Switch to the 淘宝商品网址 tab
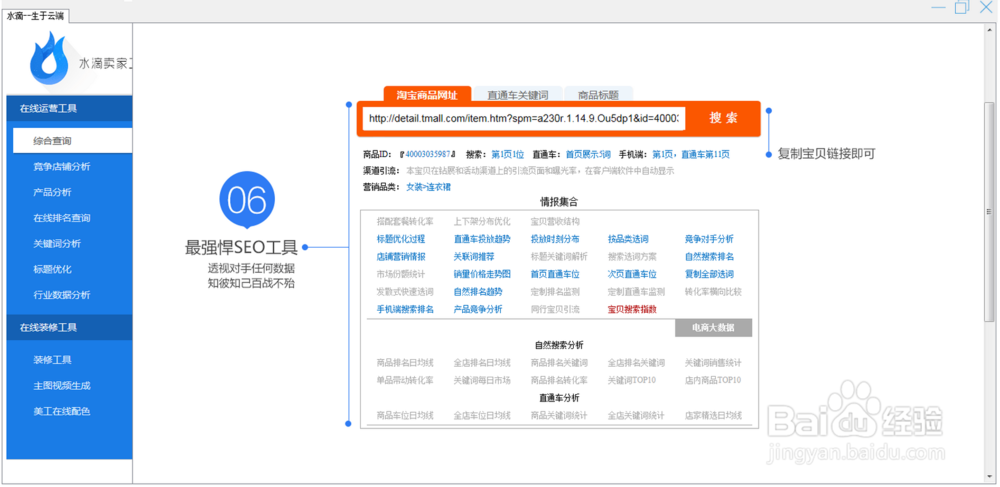 point(427,94)
